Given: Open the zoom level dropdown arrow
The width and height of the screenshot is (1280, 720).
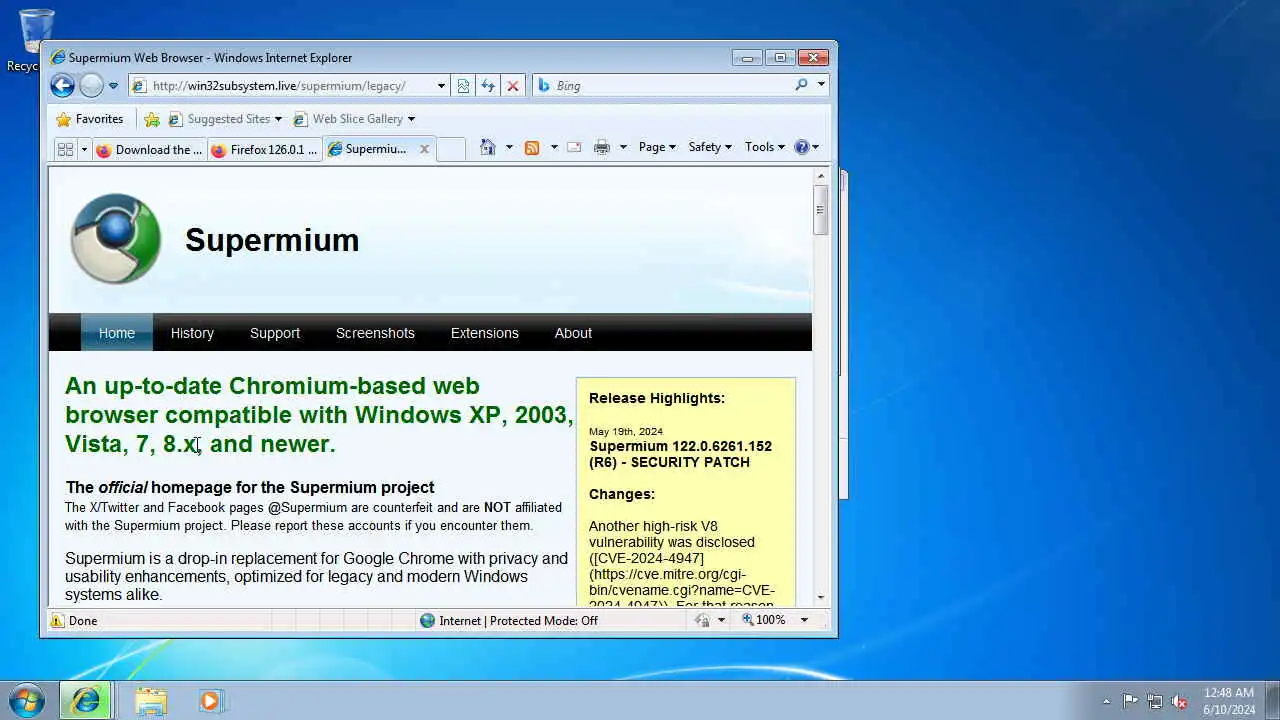Looking at the screenshot, I should (x=804, y=620).
